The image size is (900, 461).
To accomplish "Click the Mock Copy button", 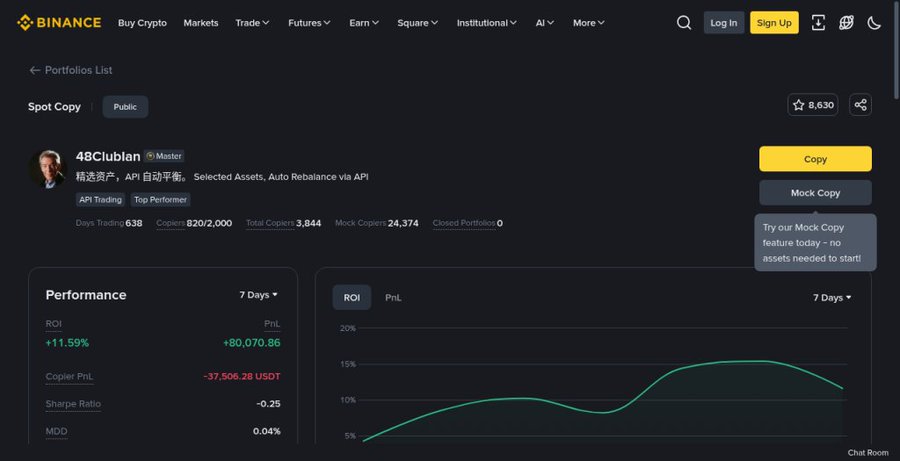I will (815, 192).
